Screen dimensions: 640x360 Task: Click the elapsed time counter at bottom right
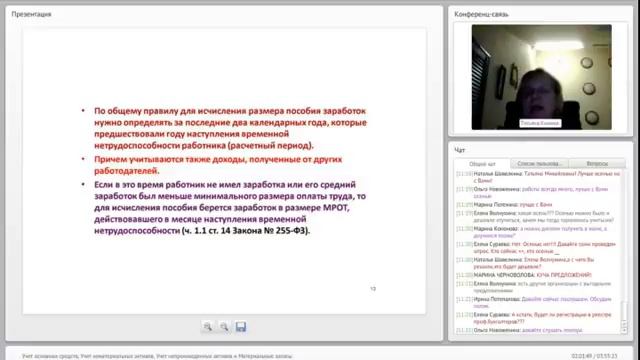(x=594, y=356)
